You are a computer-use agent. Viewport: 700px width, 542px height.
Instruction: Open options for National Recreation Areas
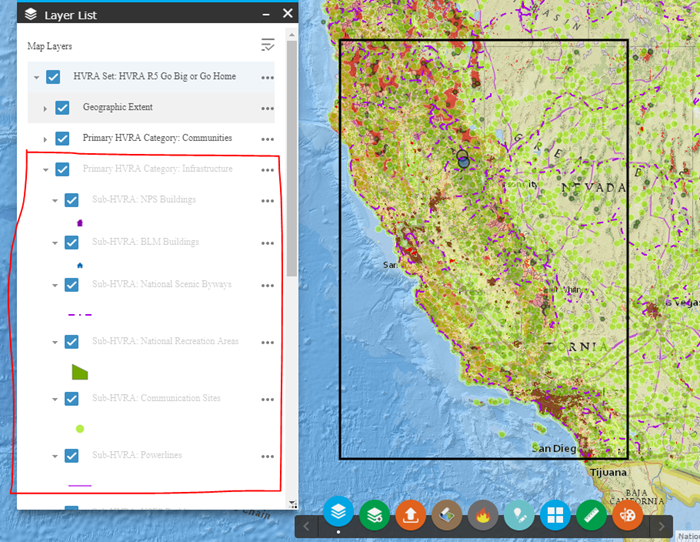pos(267,342)
